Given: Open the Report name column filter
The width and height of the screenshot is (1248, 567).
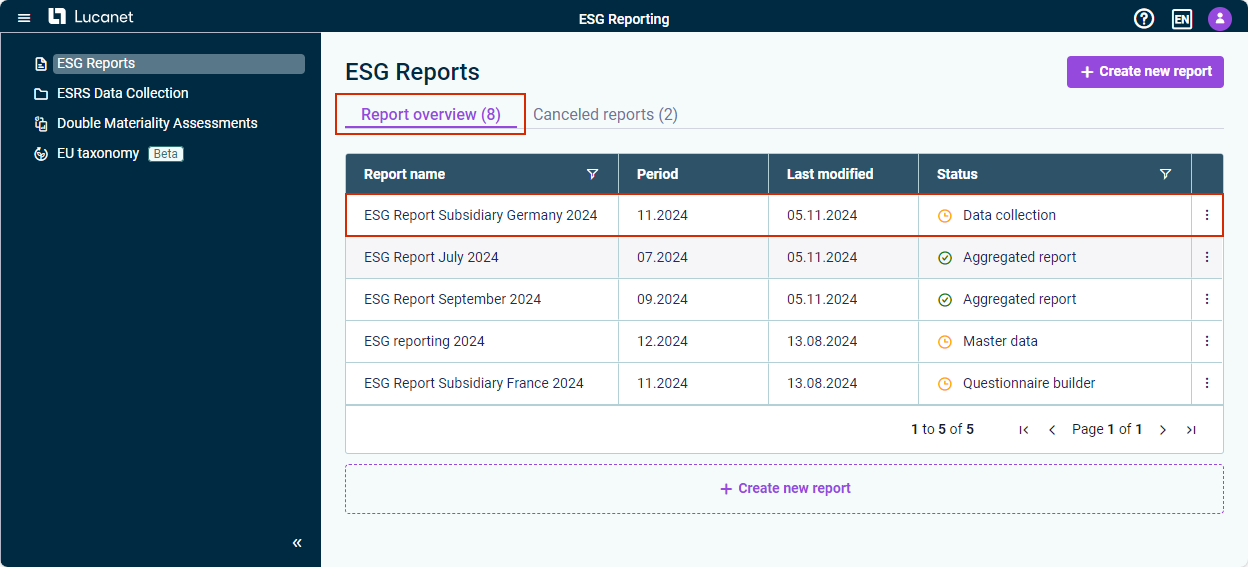Looking at the screenshot, I should tap(592, 174).
